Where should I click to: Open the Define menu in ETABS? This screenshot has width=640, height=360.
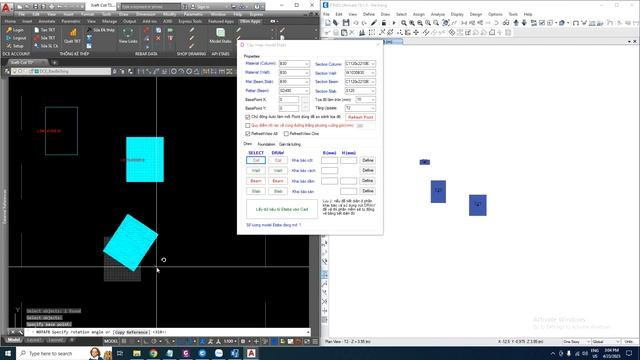pyautogui.click(x=369, y=14)
